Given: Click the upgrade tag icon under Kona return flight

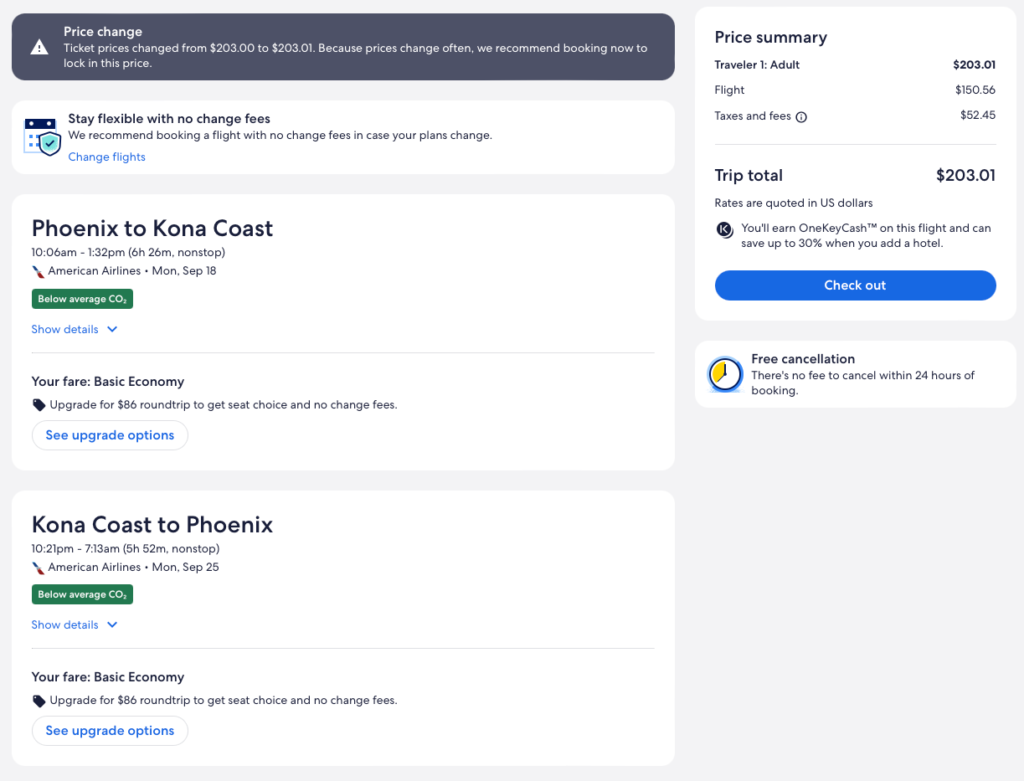Looking at the screenshot, I should [39, 701].
